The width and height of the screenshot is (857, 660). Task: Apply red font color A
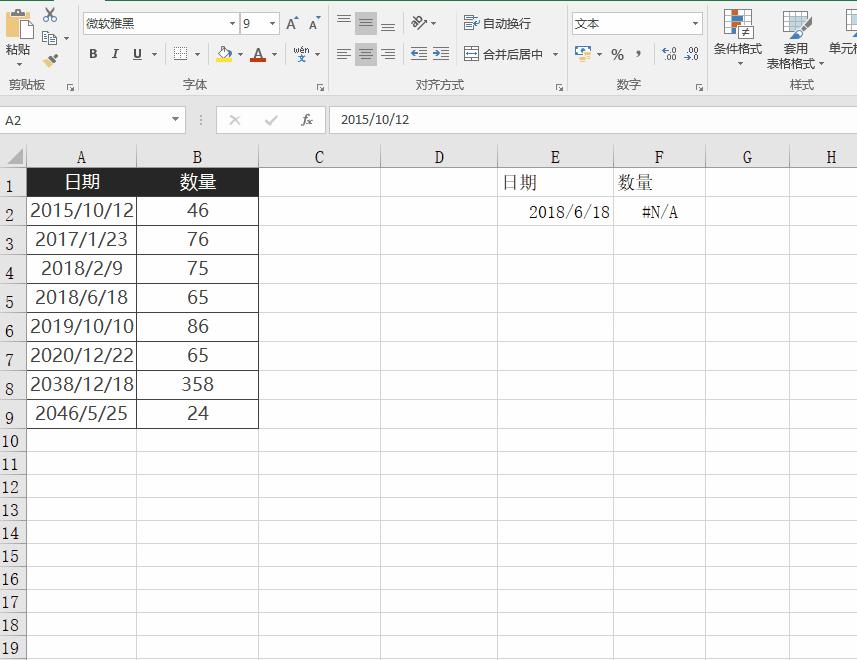[x=258, y=54]
